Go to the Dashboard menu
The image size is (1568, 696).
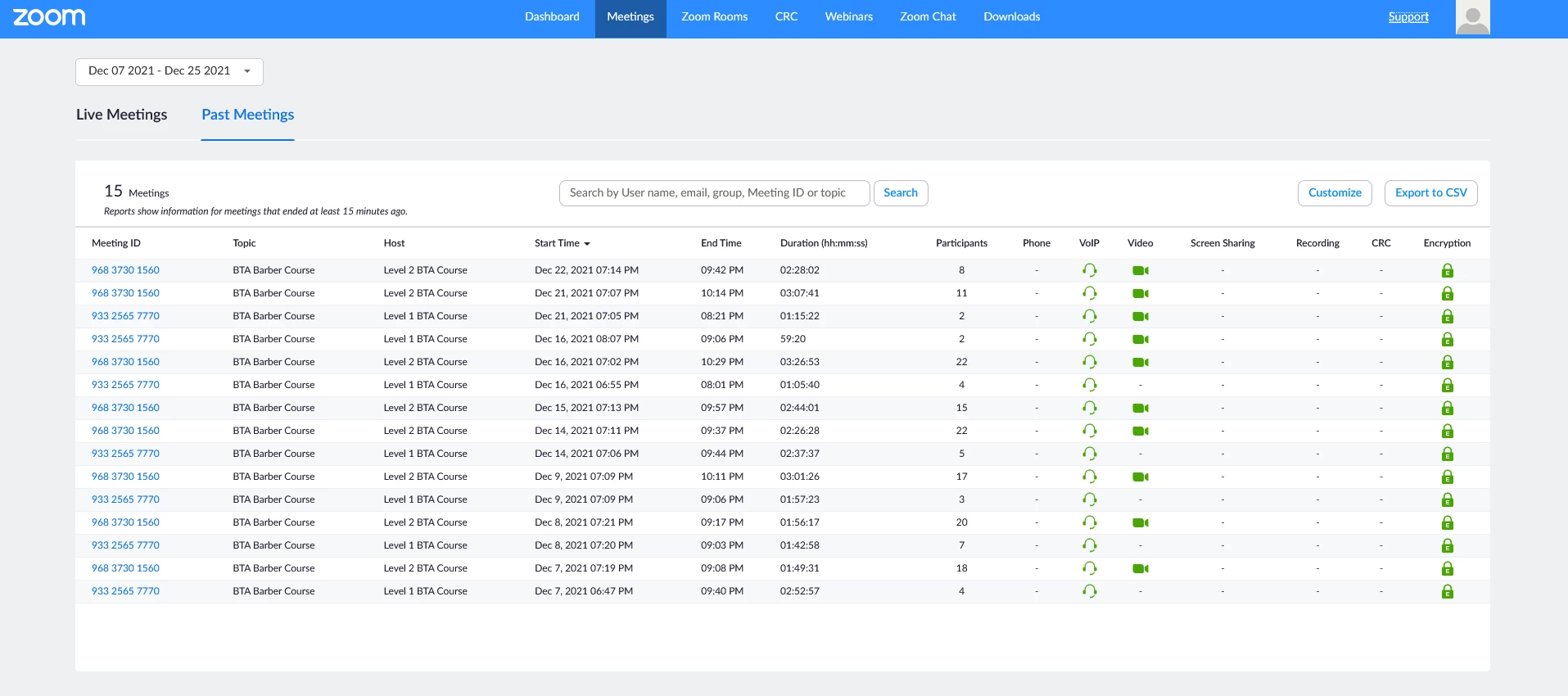552,17
